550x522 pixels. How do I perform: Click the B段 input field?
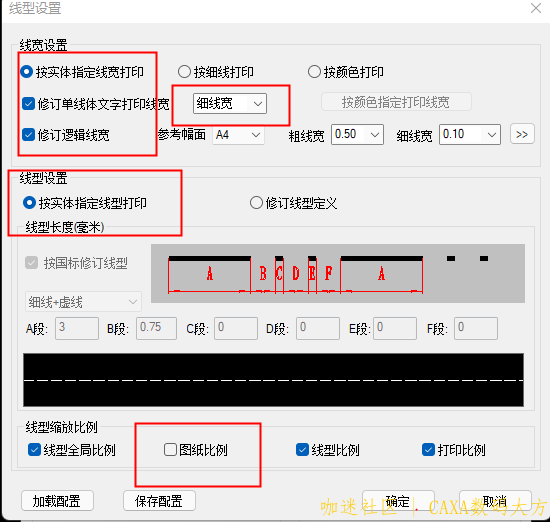(156, 328)
